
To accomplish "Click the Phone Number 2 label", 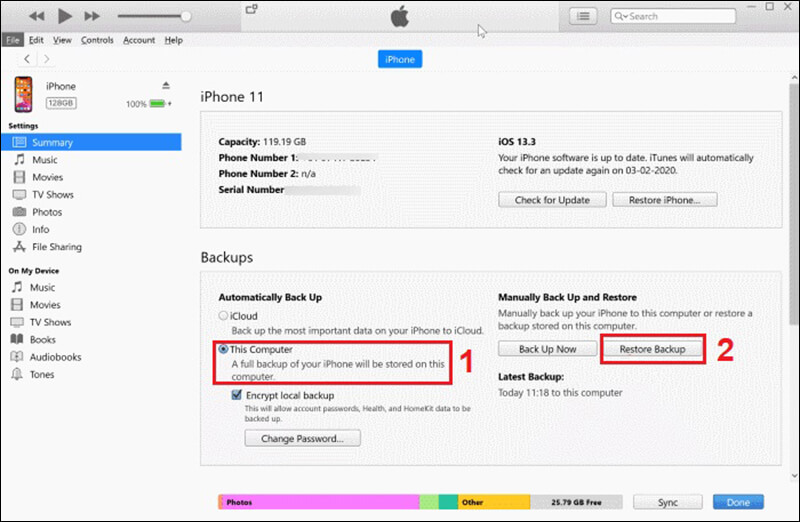I will pyautogui.click(x=258, y=174).
